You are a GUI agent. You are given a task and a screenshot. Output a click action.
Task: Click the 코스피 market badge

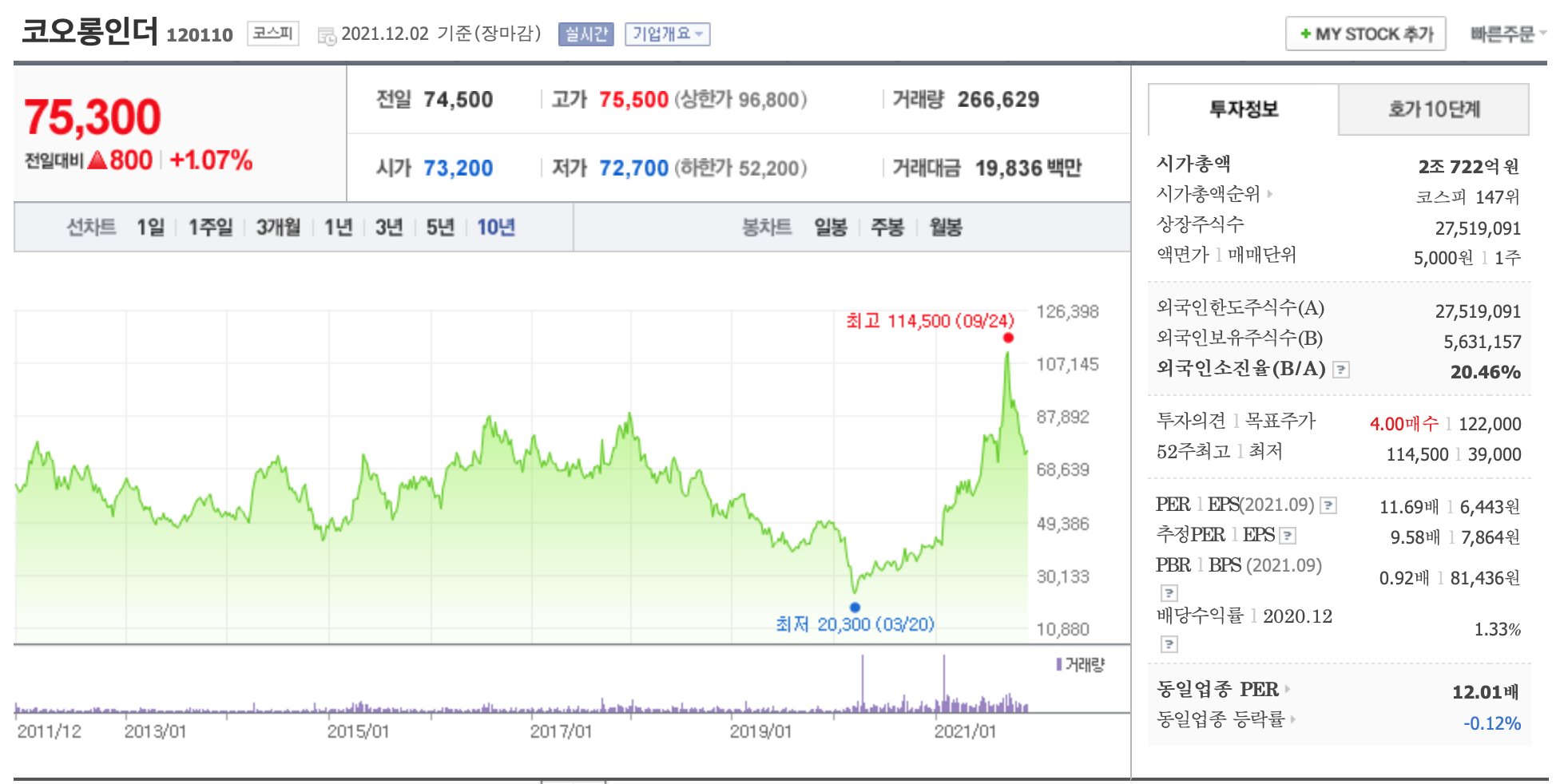pos(273,34)
